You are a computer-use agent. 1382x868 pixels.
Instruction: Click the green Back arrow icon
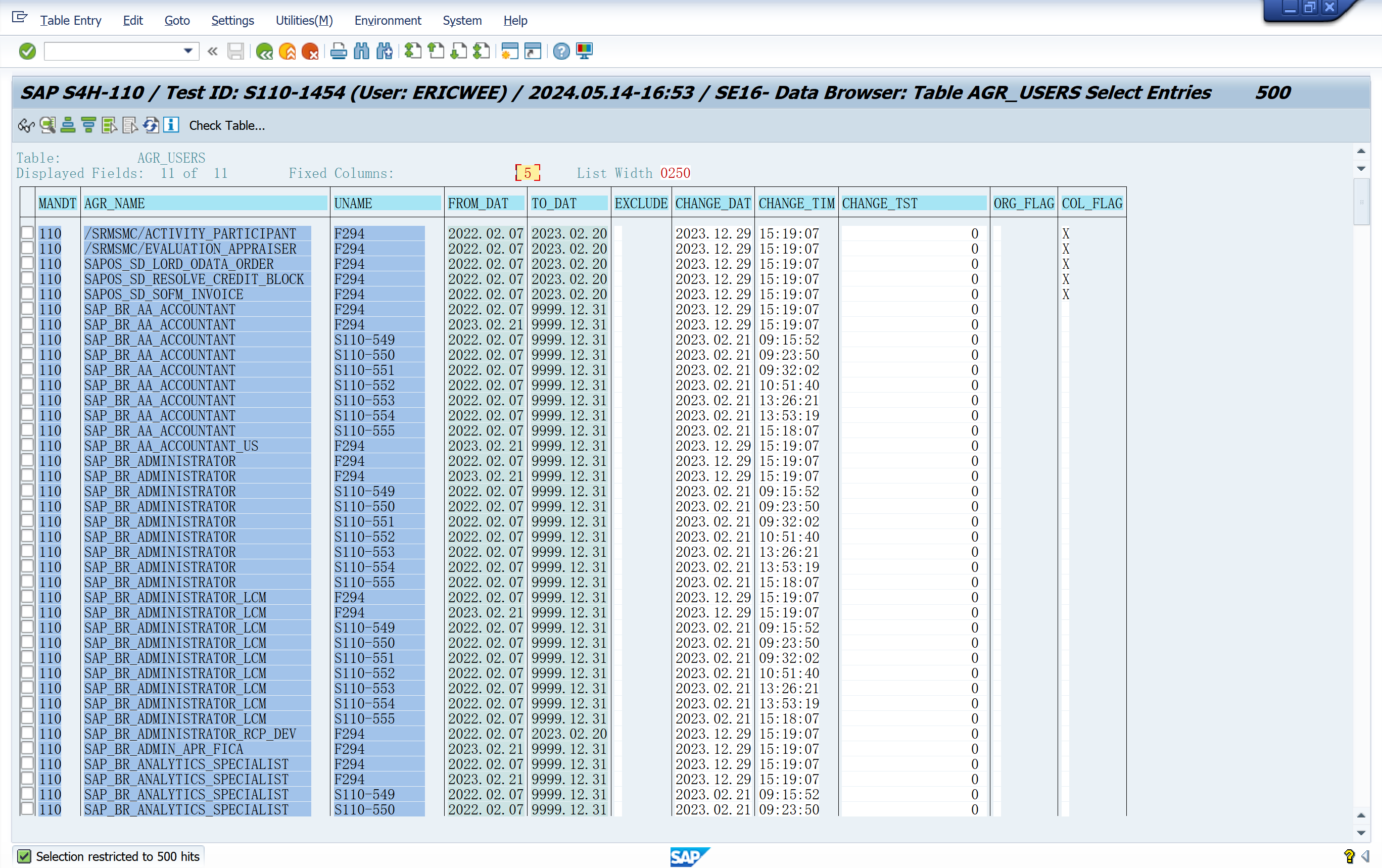point(265,52)
